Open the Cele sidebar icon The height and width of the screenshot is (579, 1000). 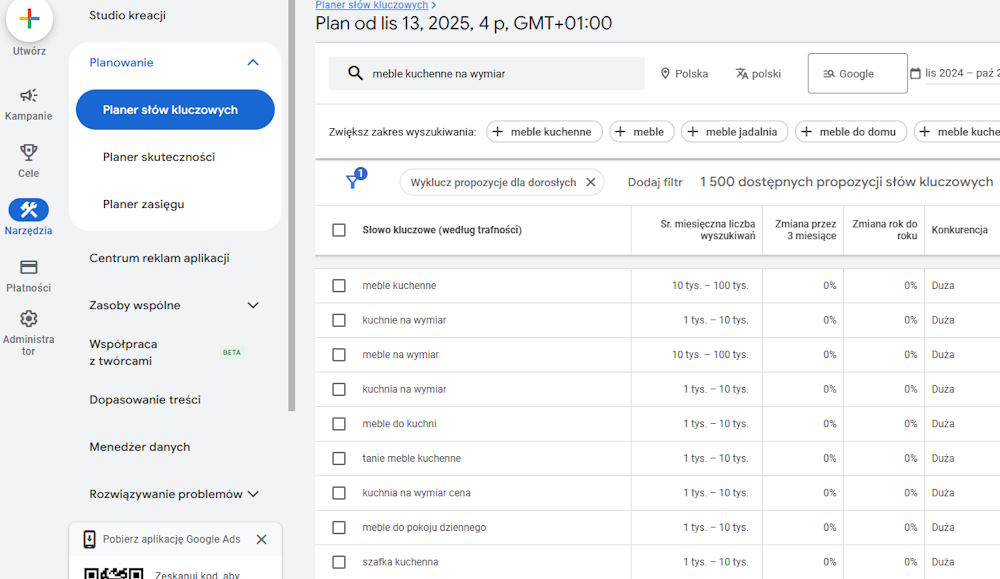(x=29, y=152)
